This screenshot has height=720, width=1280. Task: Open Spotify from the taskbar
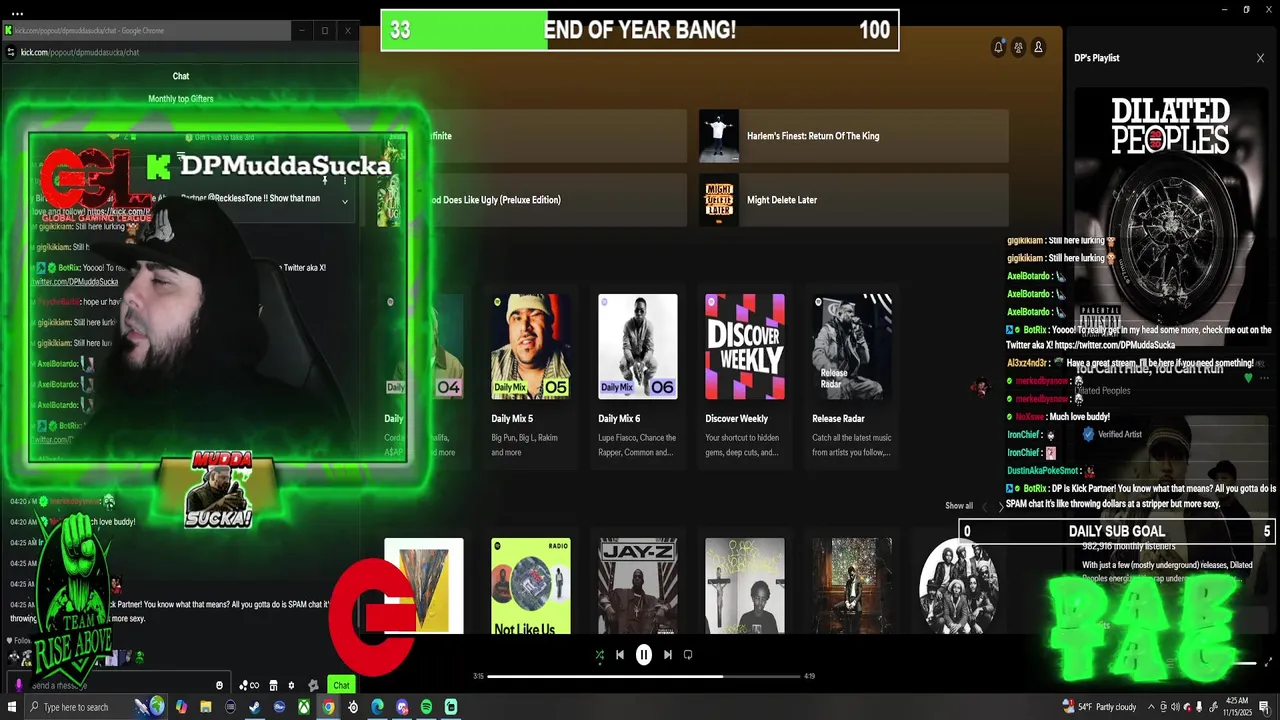pyautogui.click(x=426, y=707)
